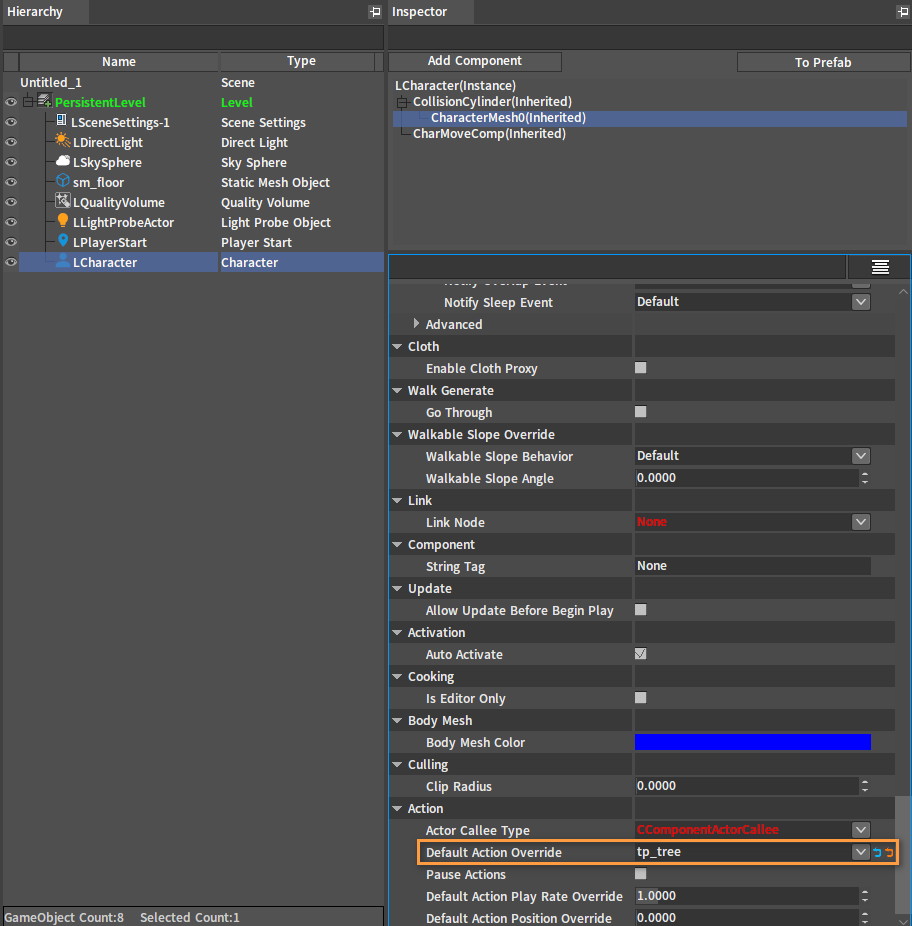Toggle visibility of LSceneSettings-1
912x926 pixels.
tap(11, 122)
